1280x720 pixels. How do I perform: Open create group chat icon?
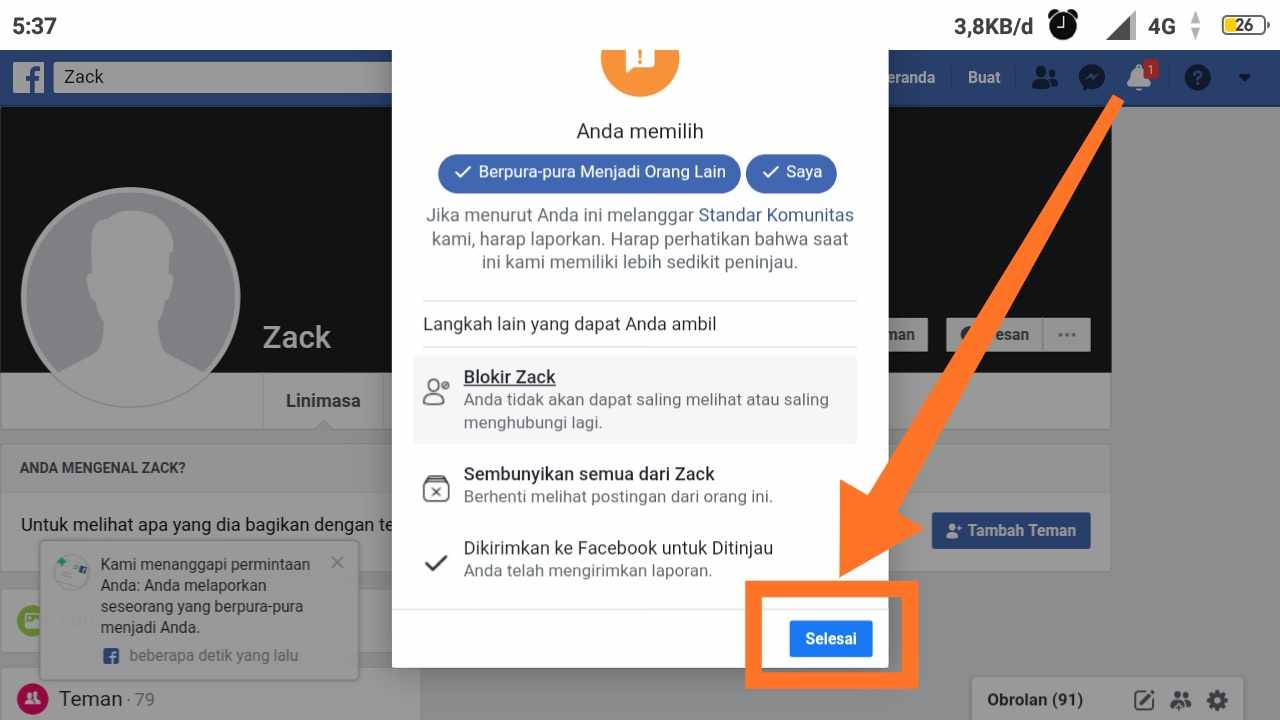coord(1181,700)
